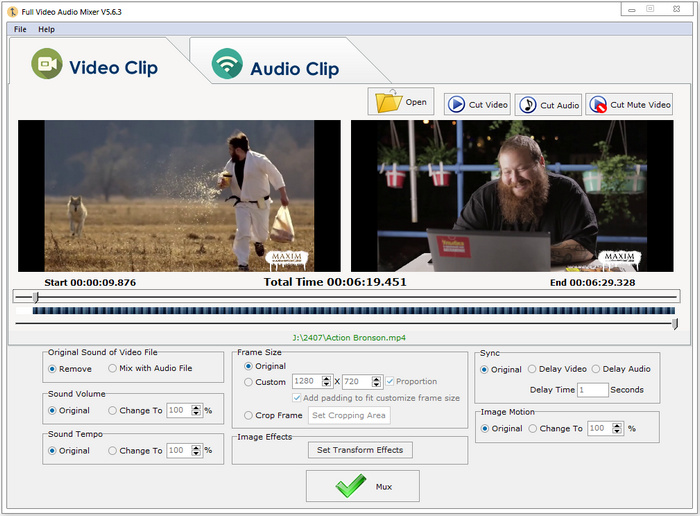Click frame height 720 spinner arrows
Image resolution: width=700 pixels, height=516 pixels.
[377, 381]
